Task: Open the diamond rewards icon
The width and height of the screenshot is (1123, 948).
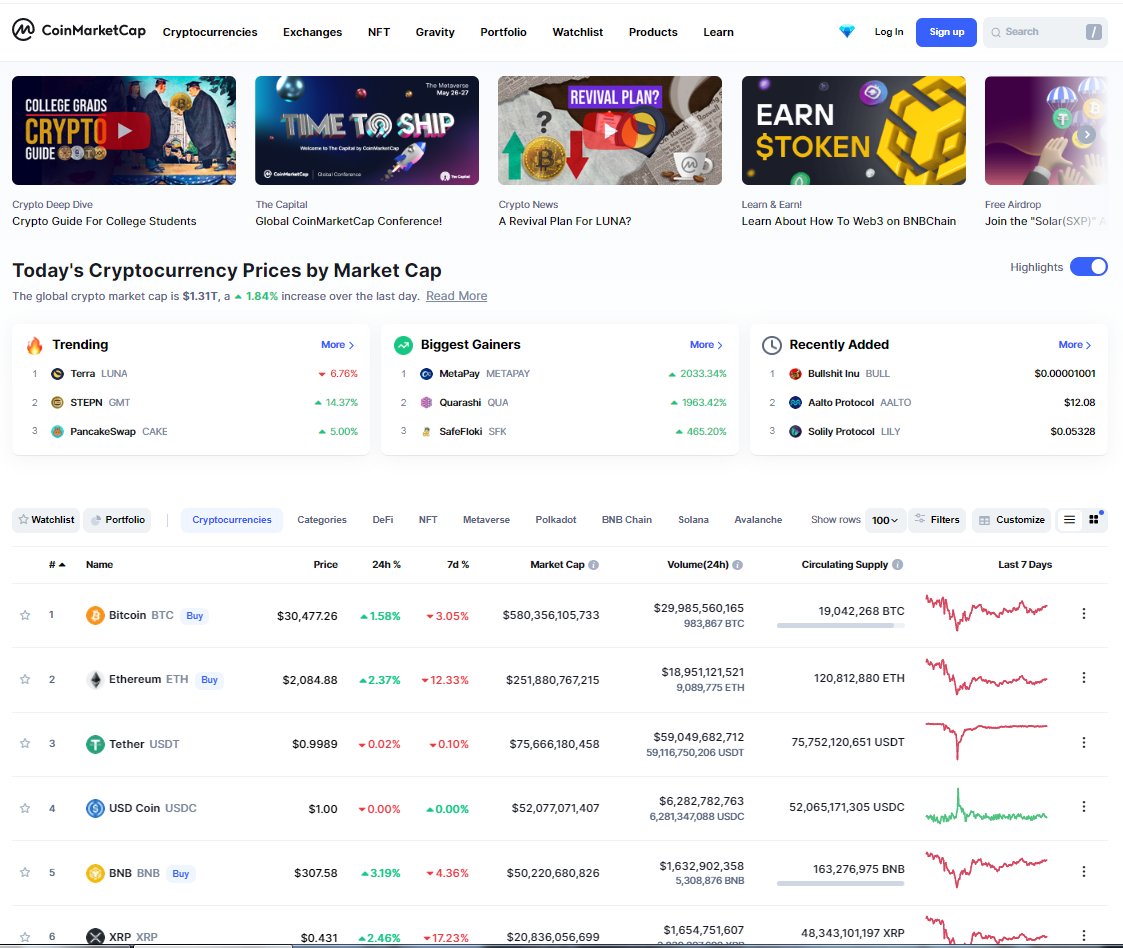Action: (x=847, y=32)
